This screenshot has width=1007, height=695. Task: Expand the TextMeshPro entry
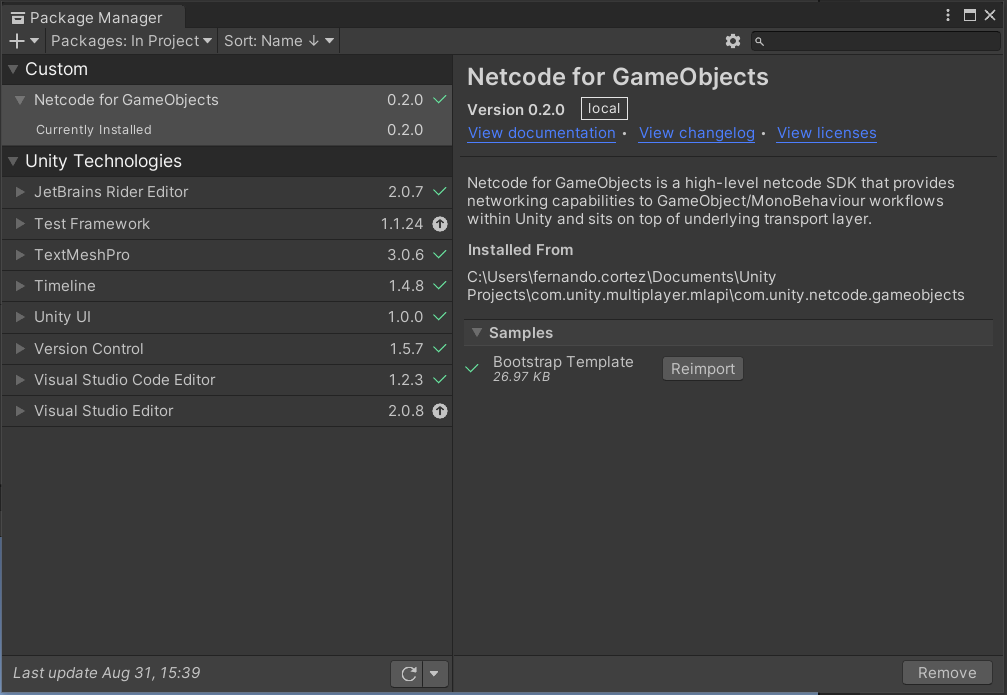pos(20,255)
